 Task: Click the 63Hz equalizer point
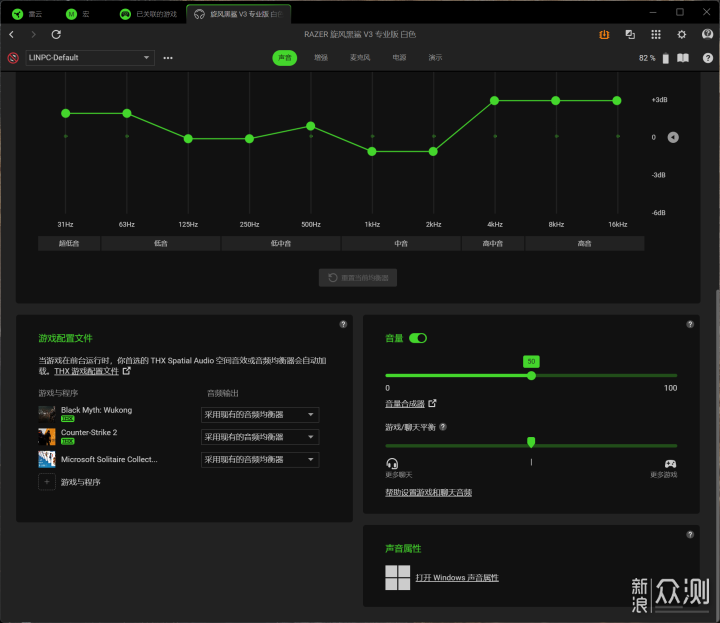127,113
